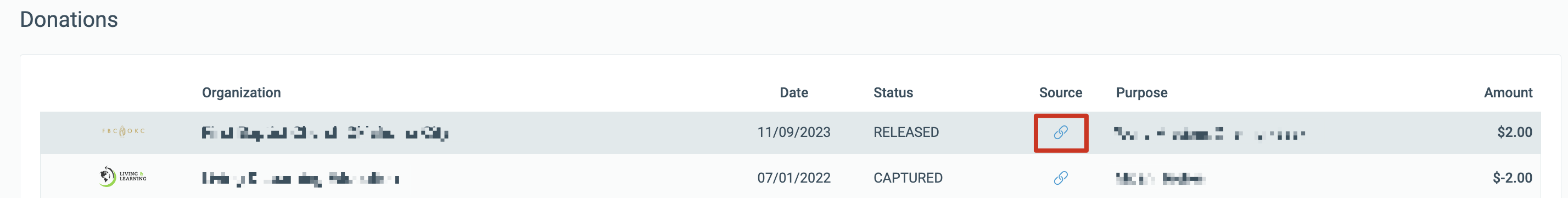The height and width of the screenshot is (198, 1568).
Task: Click the Source column header
Action: [1060, 92]
